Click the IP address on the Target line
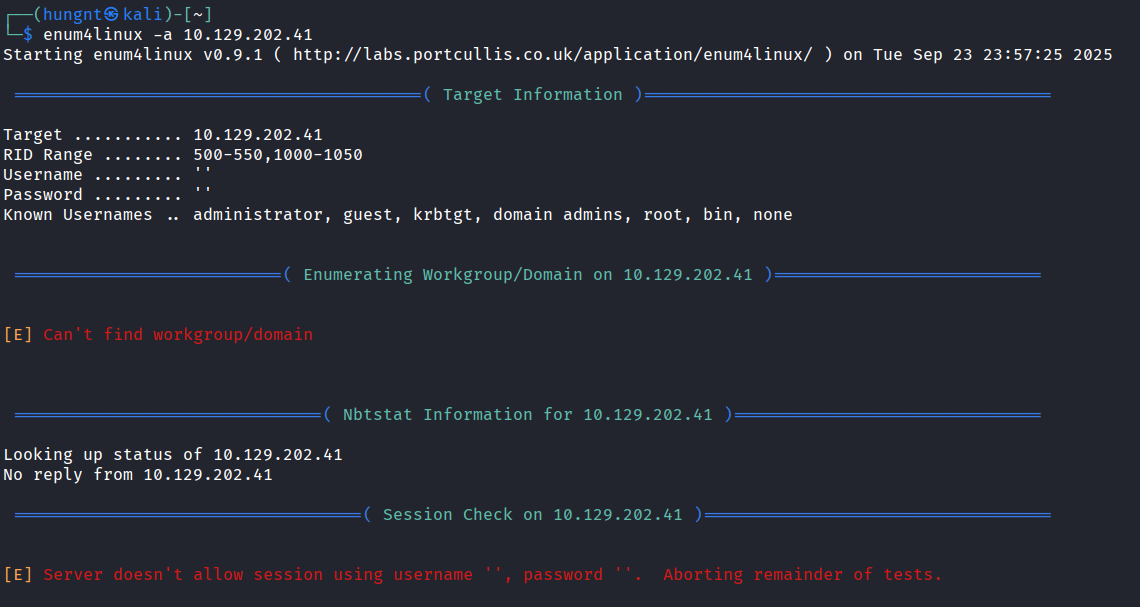The width and height of the screenshot is (1140, 607). coord(258,134)
